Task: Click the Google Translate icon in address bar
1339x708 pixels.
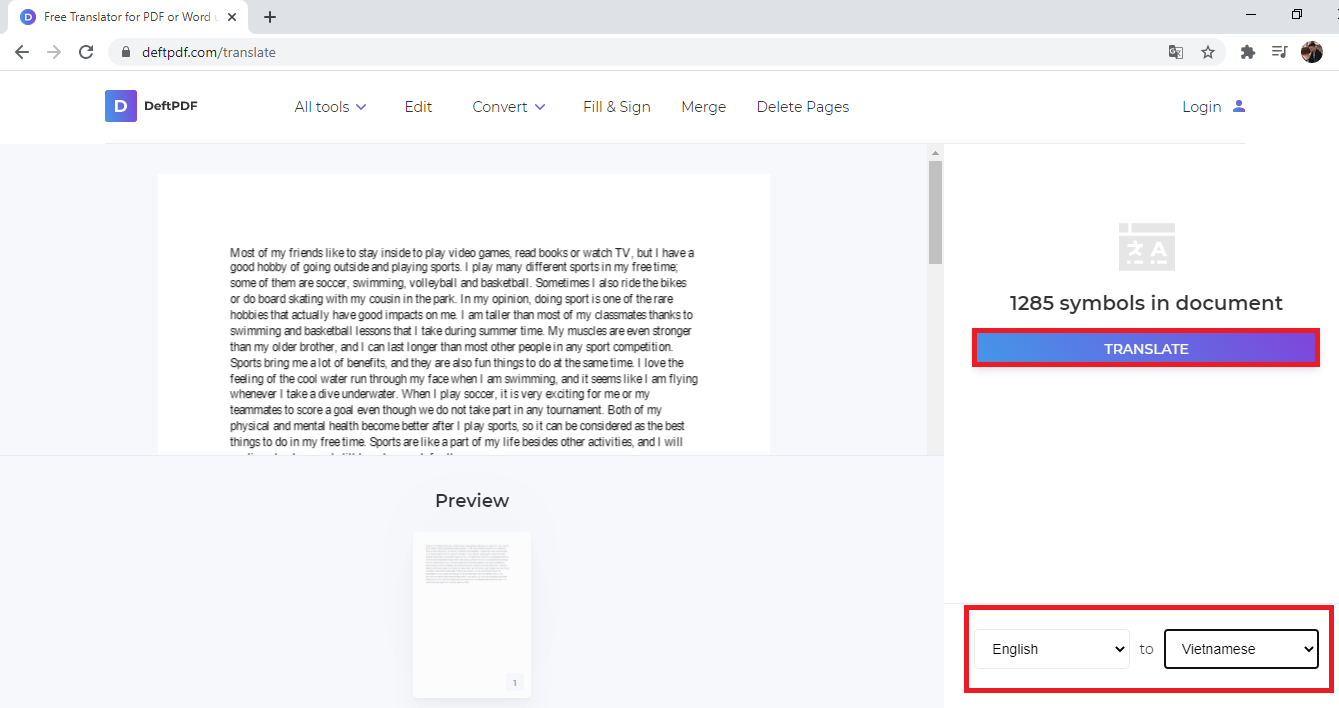Action: pos(1176,52)
